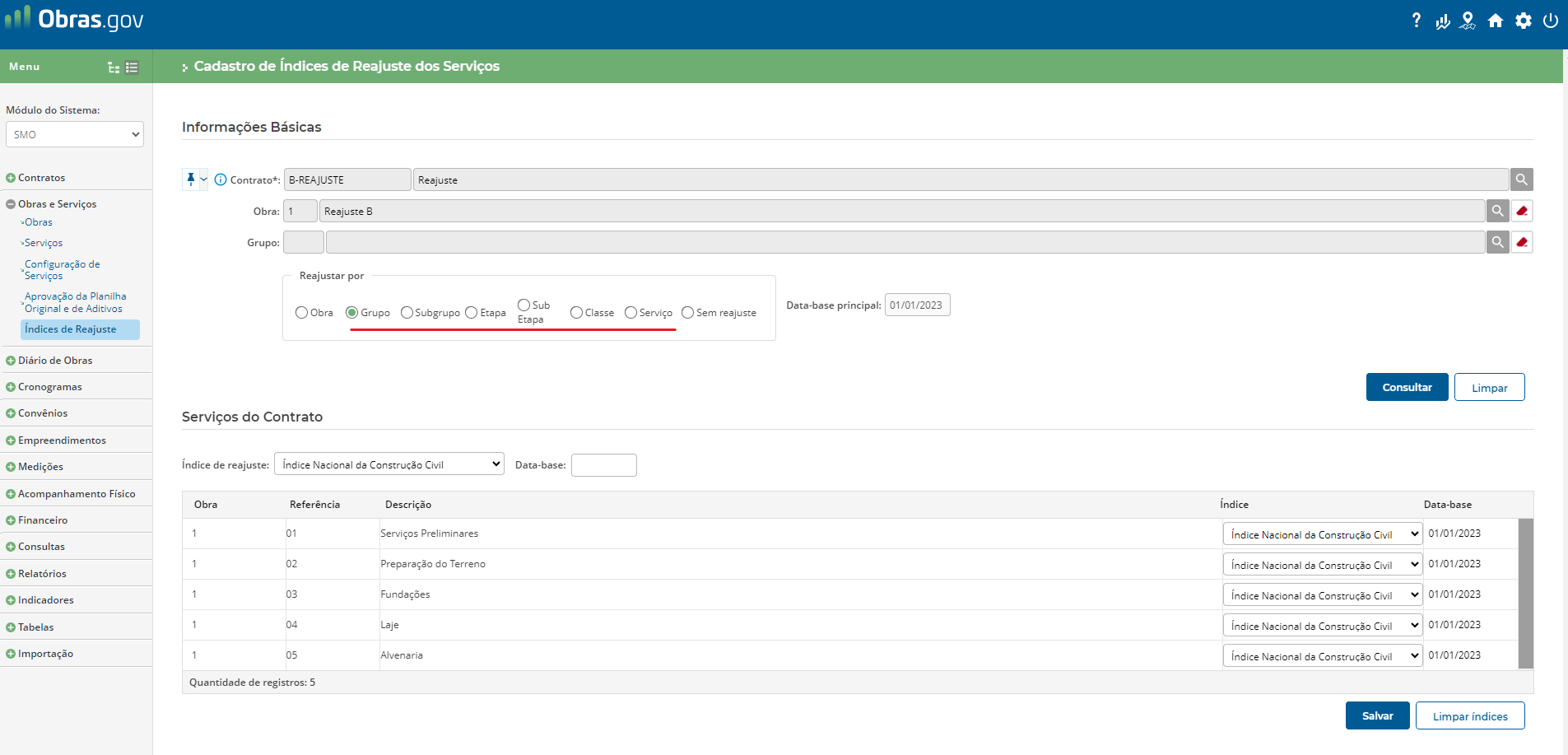1568x755 pixels.
Task: Click the search magnifier beside Grupo field
Action: 1497,242
